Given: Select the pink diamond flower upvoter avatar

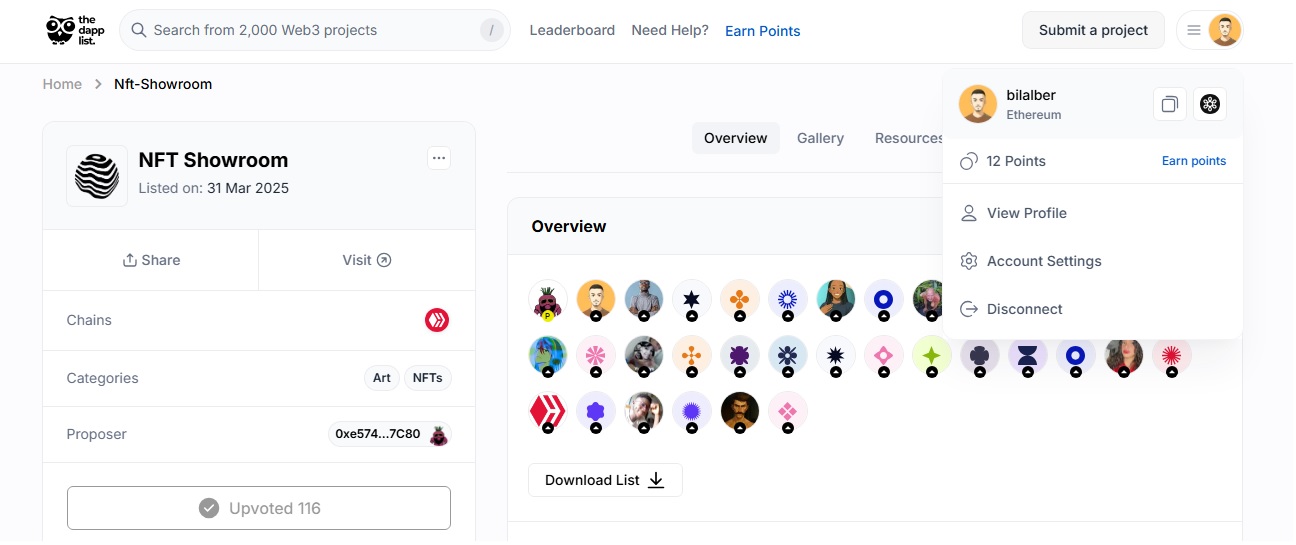Looking at the screenshot, I should [884, 355].
